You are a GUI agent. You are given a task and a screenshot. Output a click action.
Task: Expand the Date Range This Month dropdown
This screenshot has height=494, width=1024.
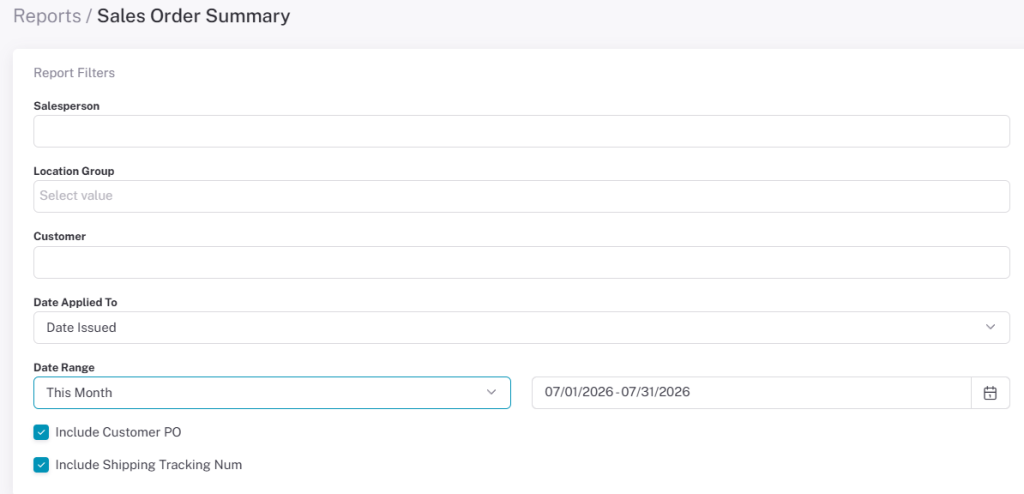272,393
